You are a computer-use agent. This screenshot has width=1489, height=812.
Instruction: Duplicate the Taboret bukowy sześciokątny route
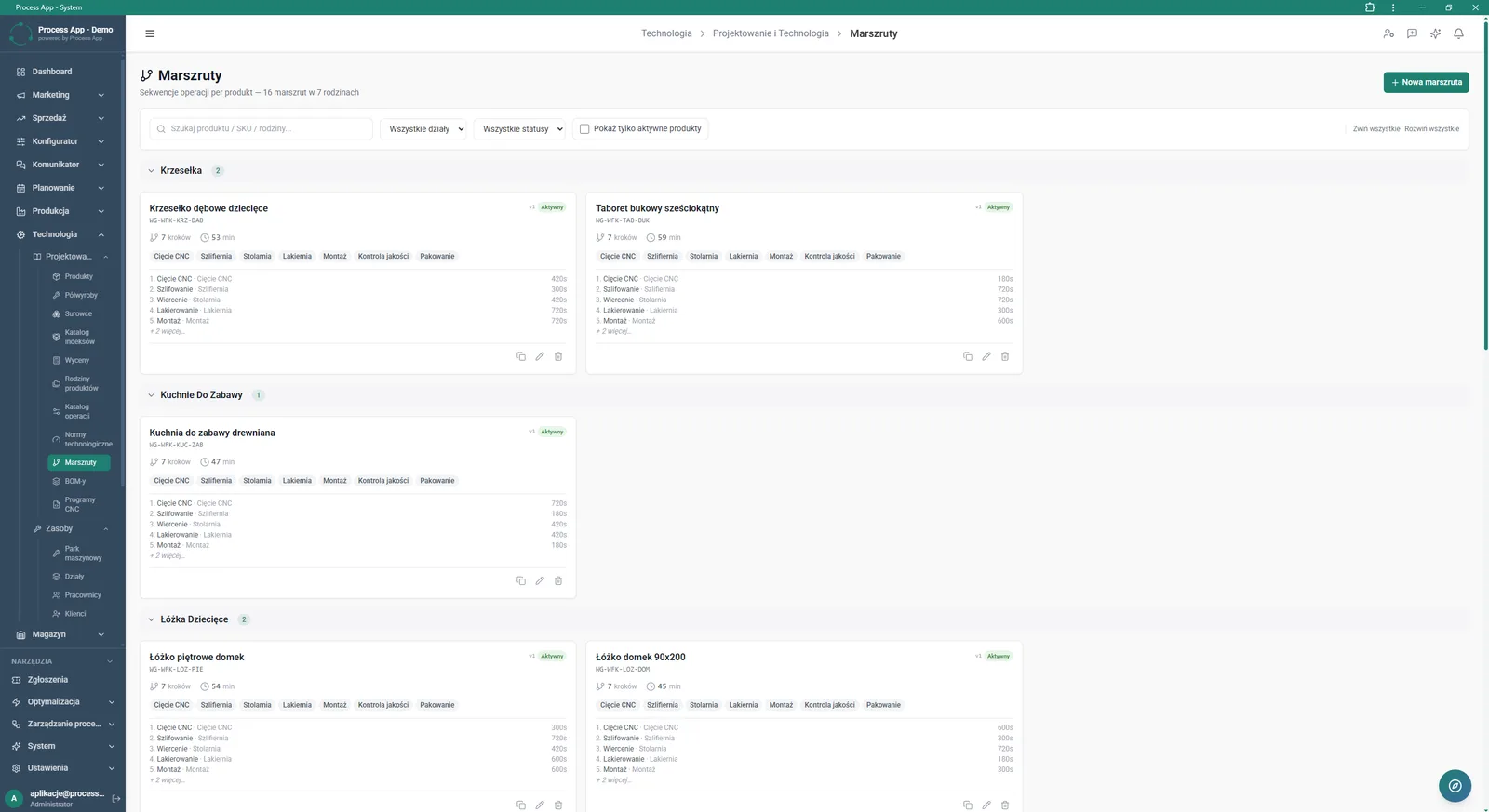(x=968, y=356)
